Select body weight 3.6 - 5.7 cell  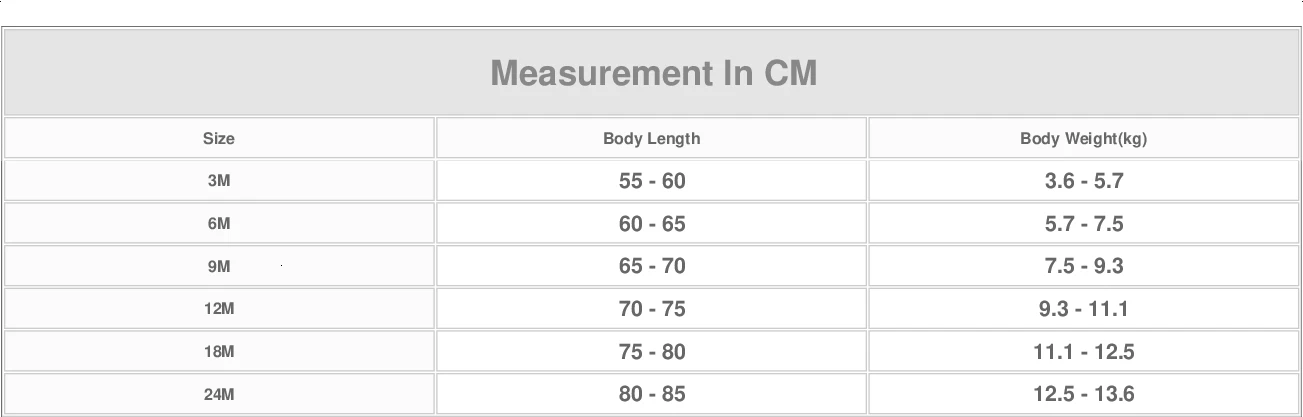tap(1084, 181)
